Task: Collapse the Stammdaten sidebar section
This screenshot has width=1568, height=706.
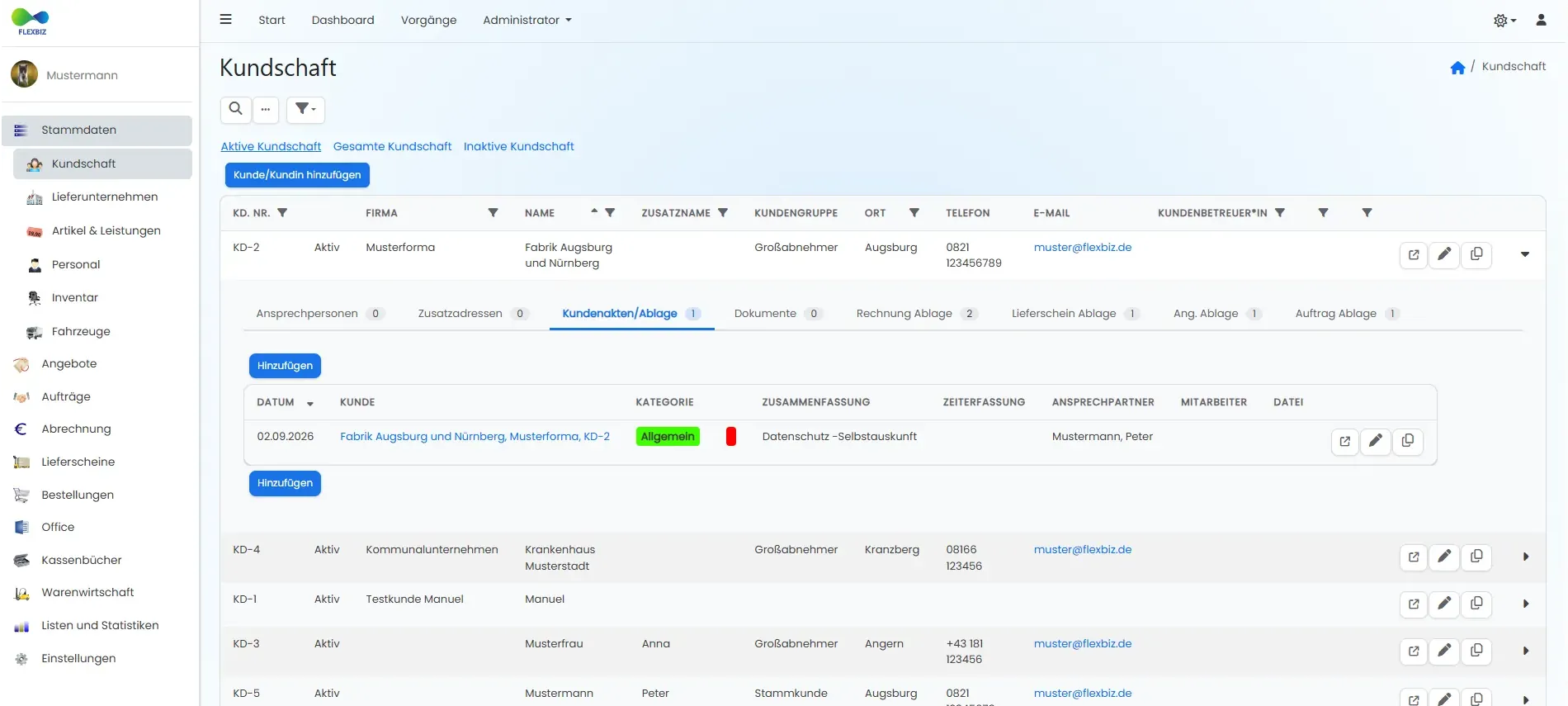Action: [97, 130]
